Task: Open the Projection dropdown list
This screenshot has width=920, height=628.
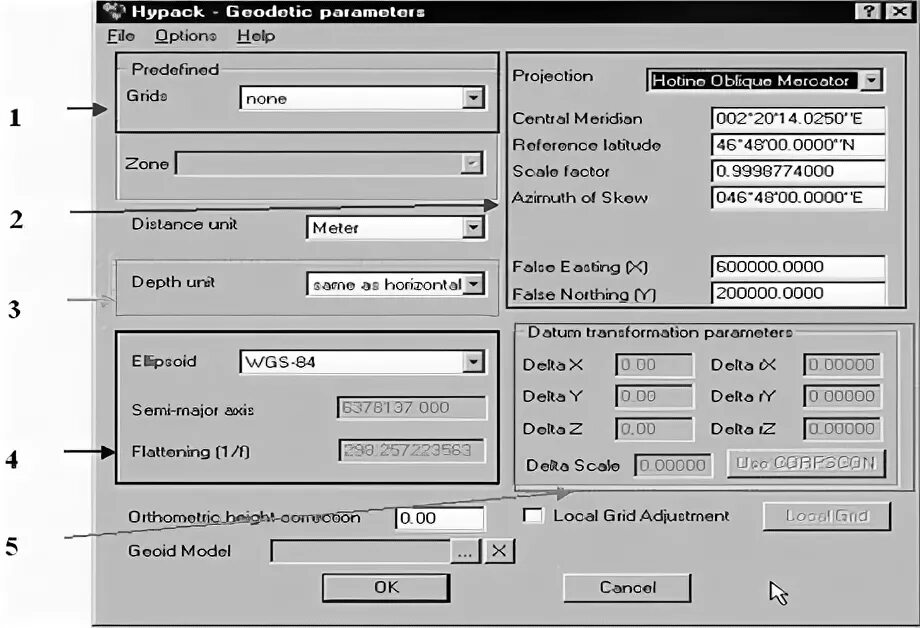Action: (x=872, y=80)
